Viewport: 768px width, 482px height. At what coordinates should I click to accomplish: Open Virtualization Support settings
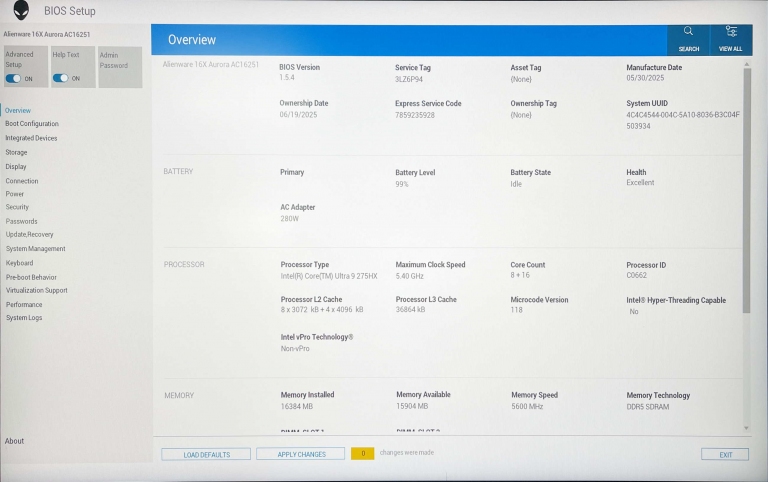tap(37, 290)
